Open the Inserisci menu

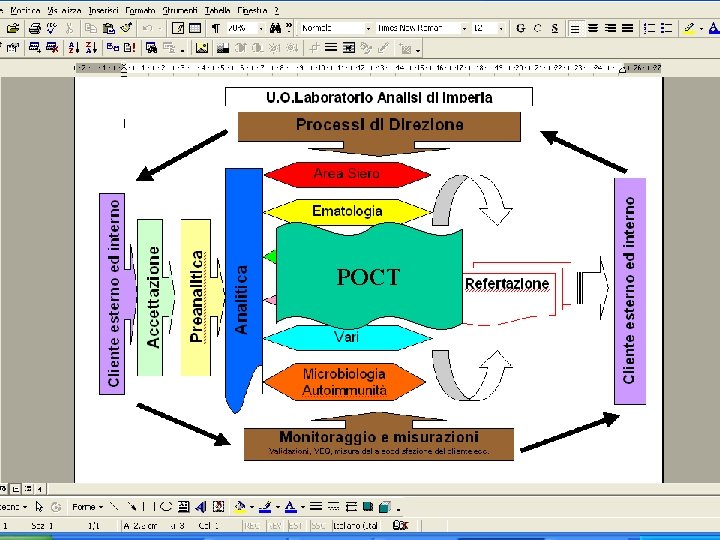103,10
